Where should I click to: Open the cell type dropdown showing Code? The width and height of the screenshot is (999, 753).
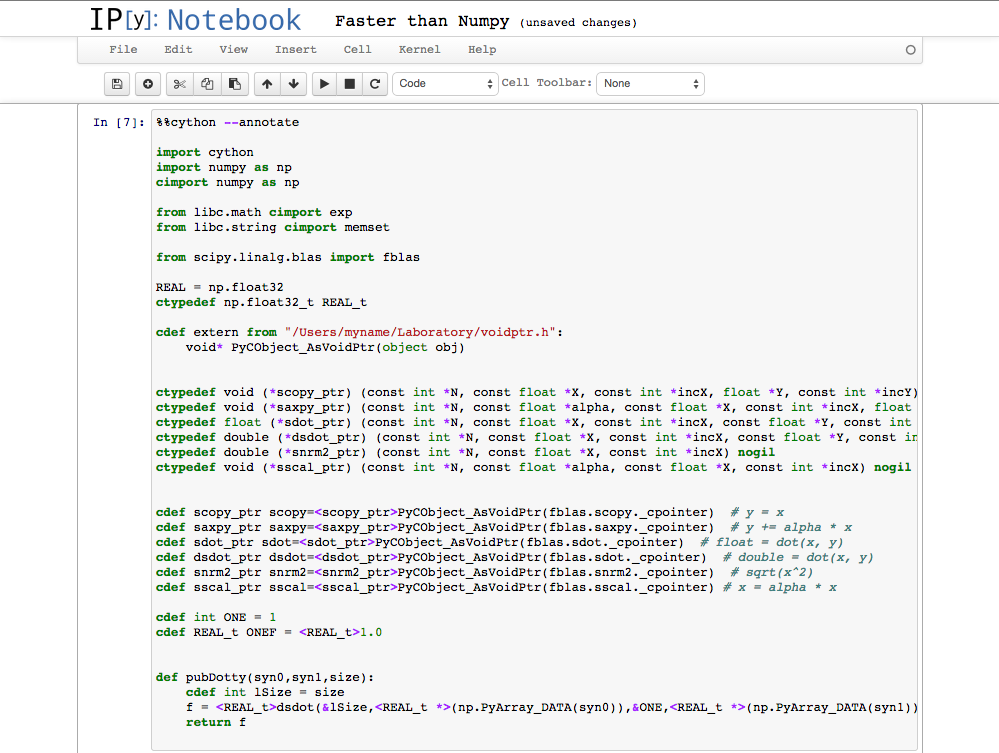446,83
